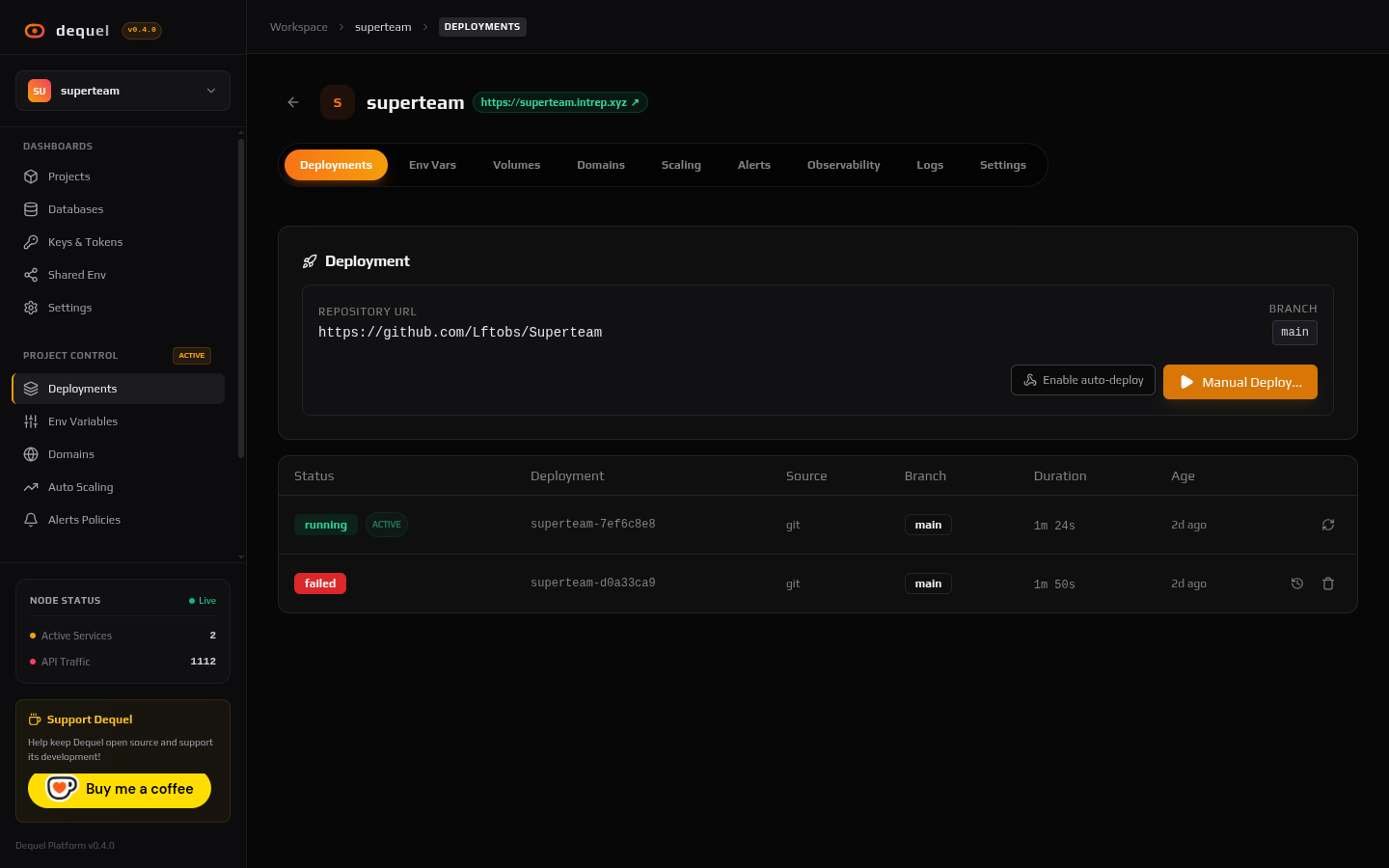The image size is (1389, 868).
Task: Open Alerts Policies page
Action: coord(118,520)
